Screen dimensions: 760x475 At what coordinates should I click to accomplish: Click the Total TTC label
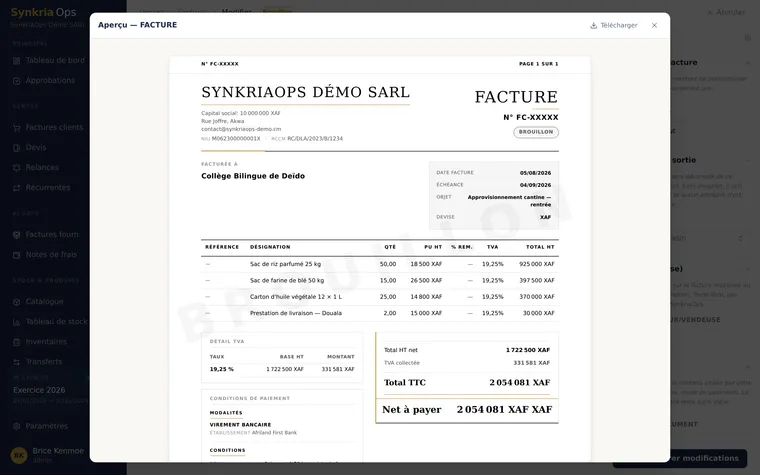pos(405,382)
